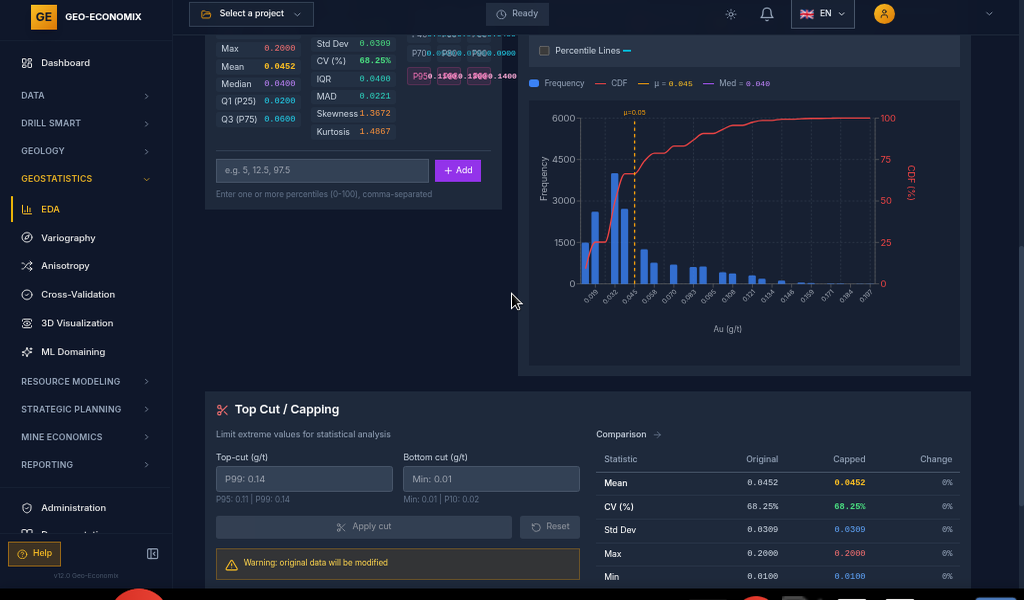Screen dimensions: 1024x600
Task: Click the purple Add percentile button
Action: click(458, 170)
